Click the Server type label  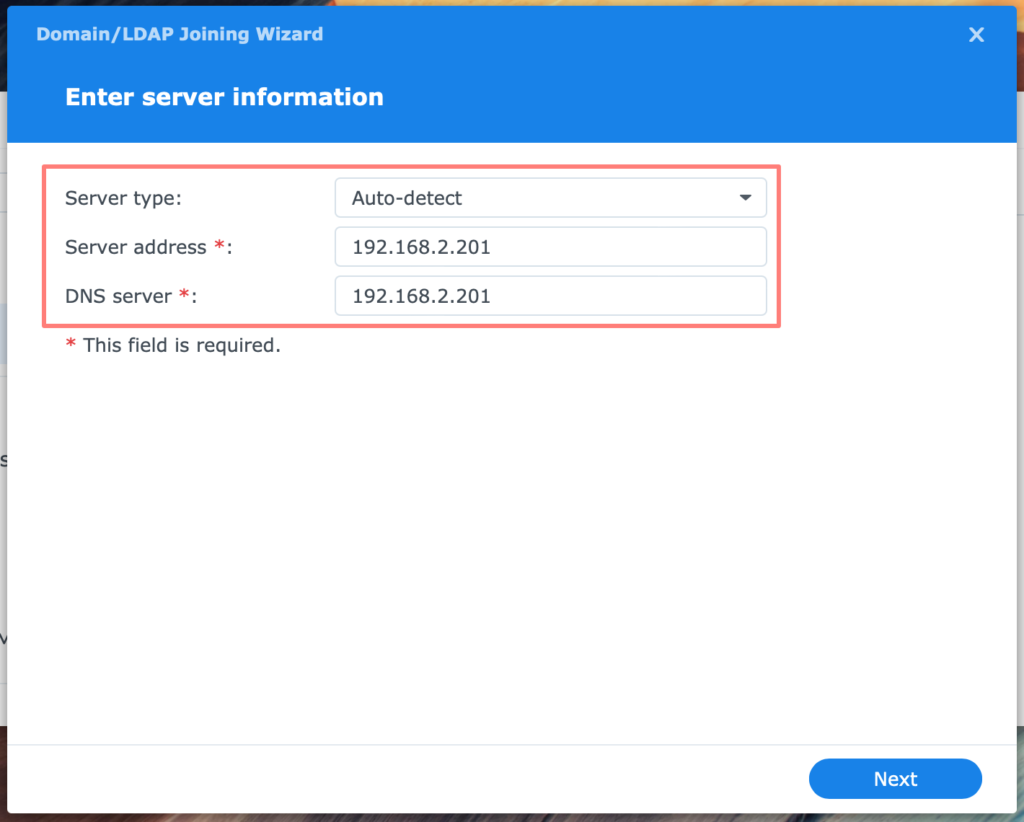(x=123, y=198)
